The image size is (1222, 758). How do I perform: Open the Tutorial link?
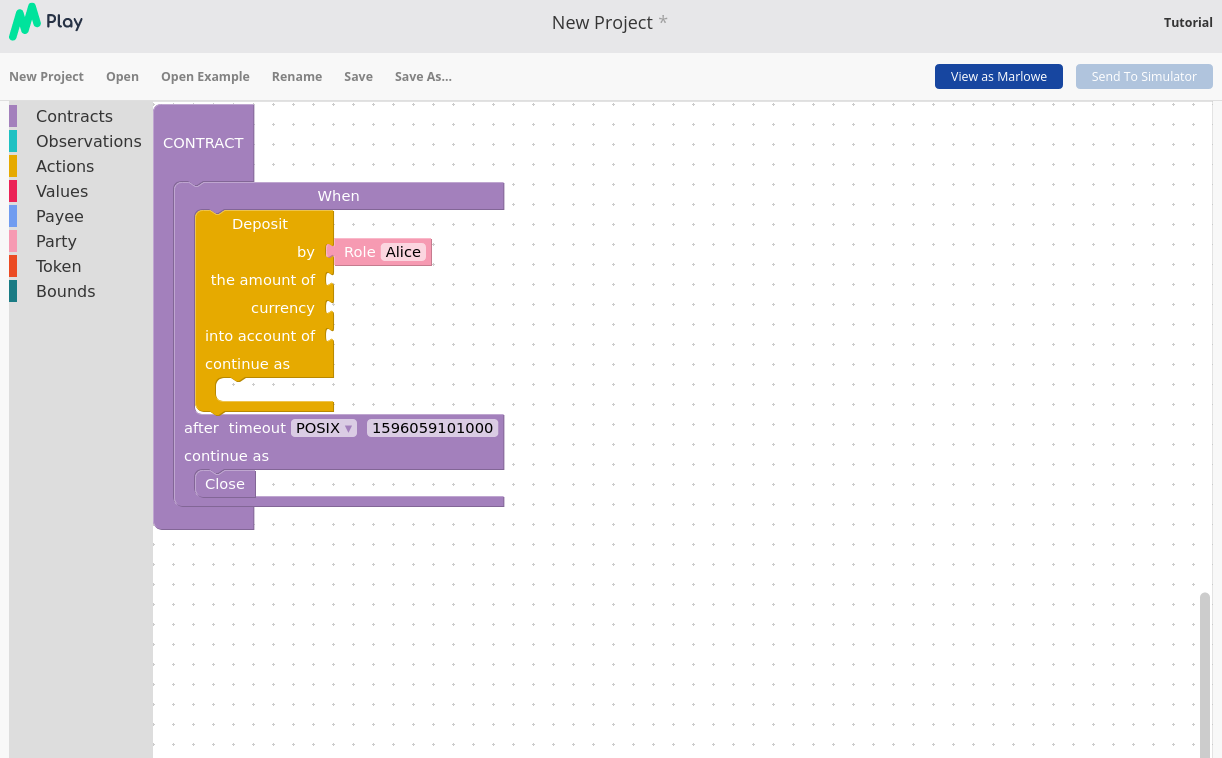[x=1188, y=22]
